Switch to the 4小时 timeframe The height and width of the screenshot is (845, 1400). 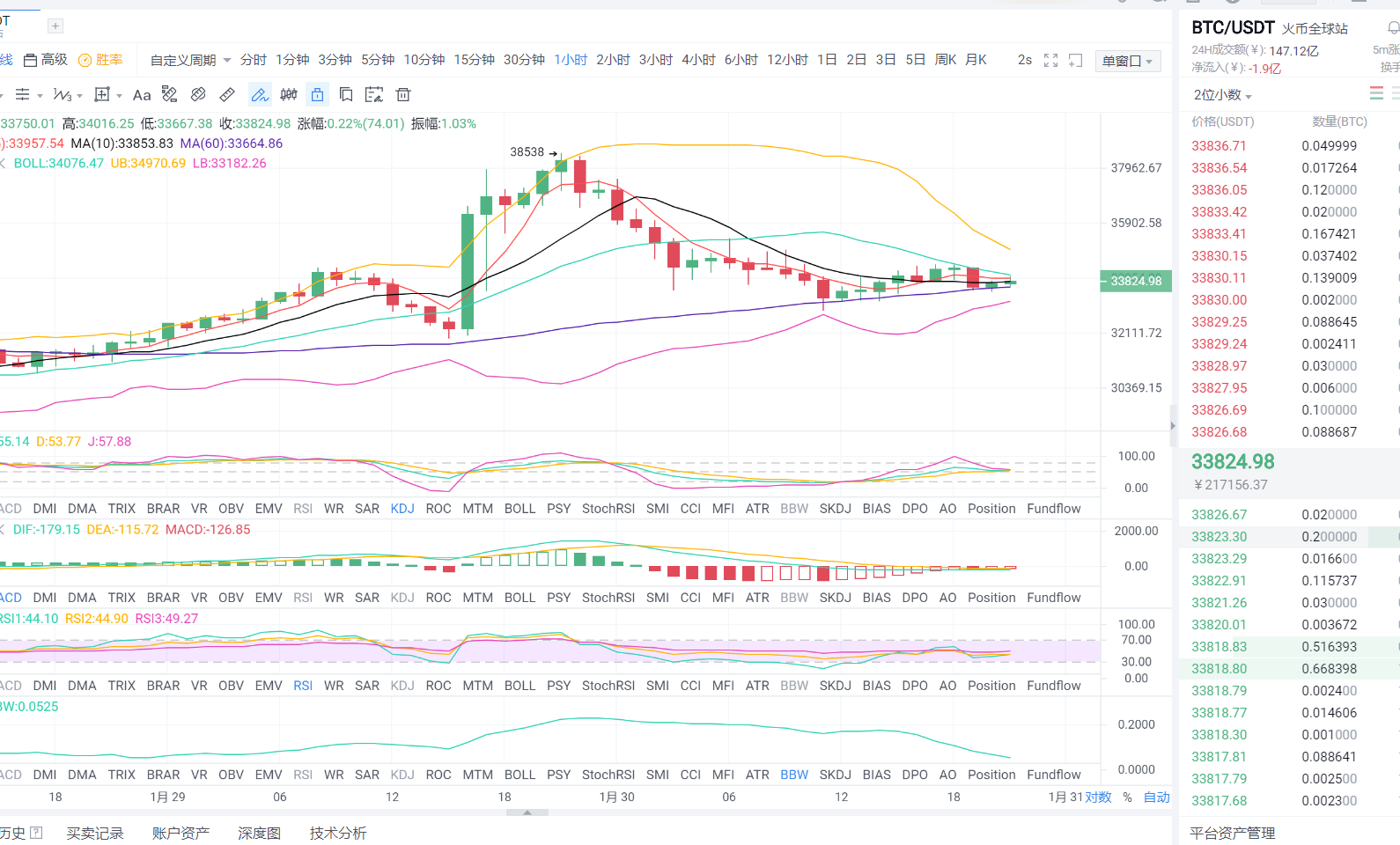[698, 60]
